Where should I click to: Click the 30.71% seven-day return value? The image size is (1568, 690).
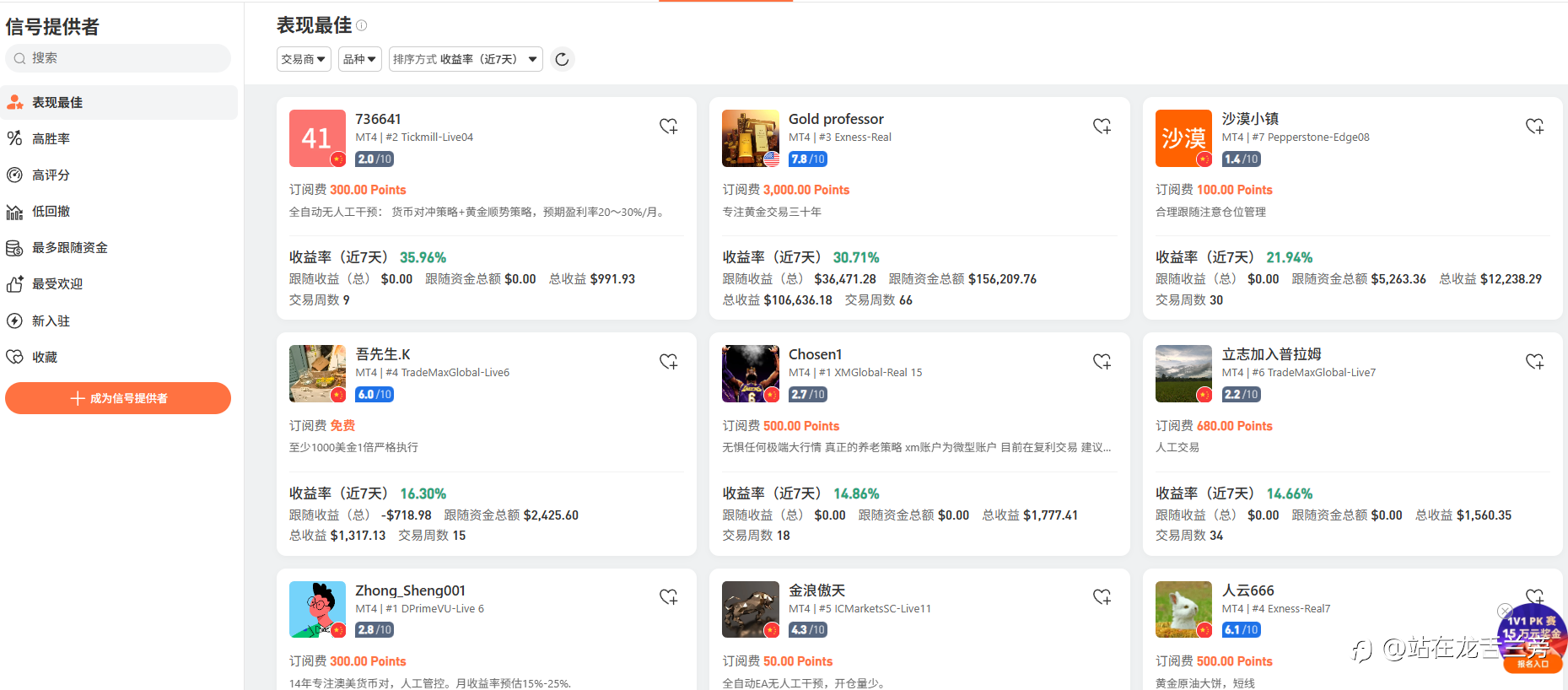(x=856, y=257)
